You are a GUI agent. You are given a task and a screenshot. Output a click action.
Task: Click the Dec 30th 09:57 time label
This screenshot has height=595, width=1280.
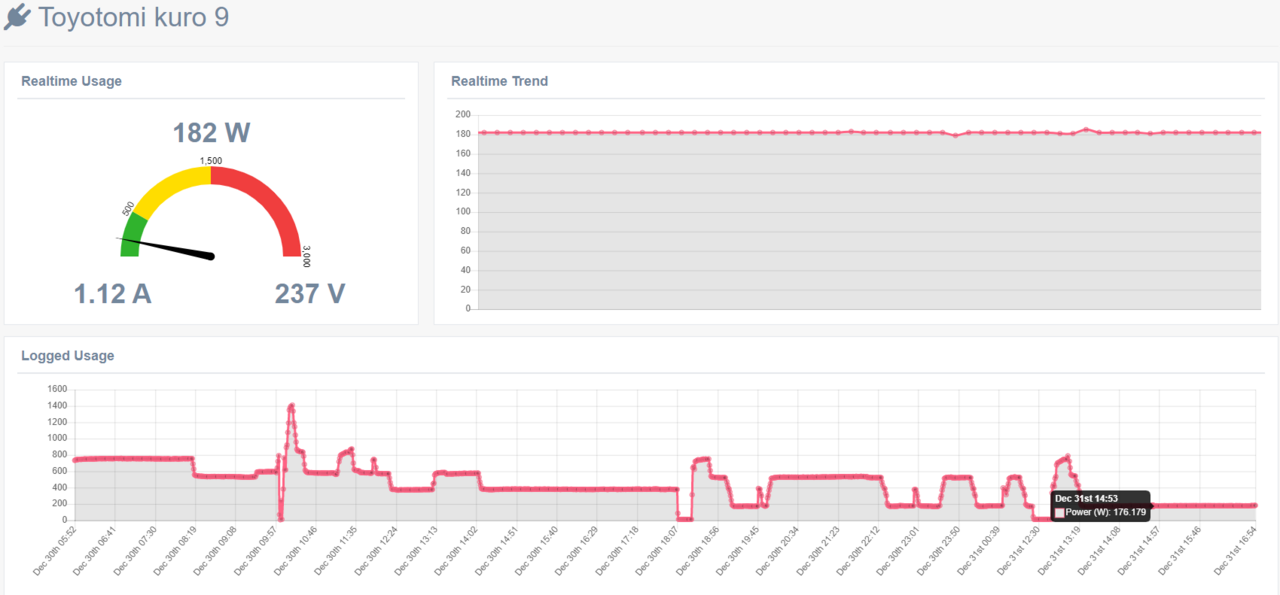click(x=255, y=550)
